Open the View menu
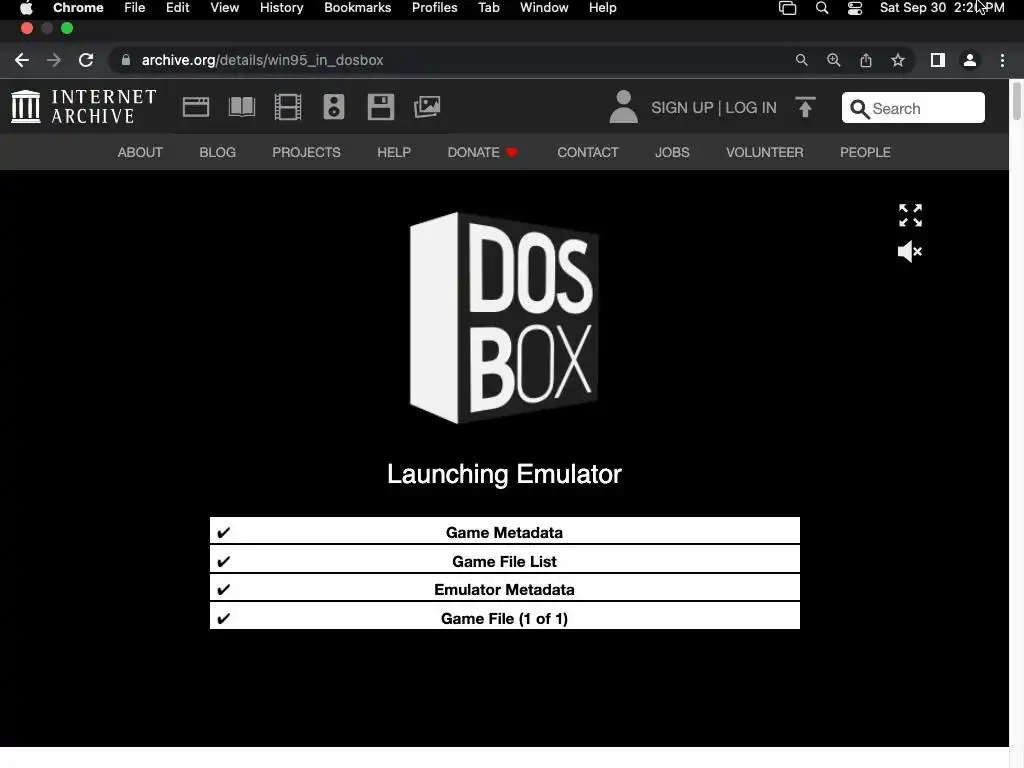The image size is (1024, 768). [225, 8]
